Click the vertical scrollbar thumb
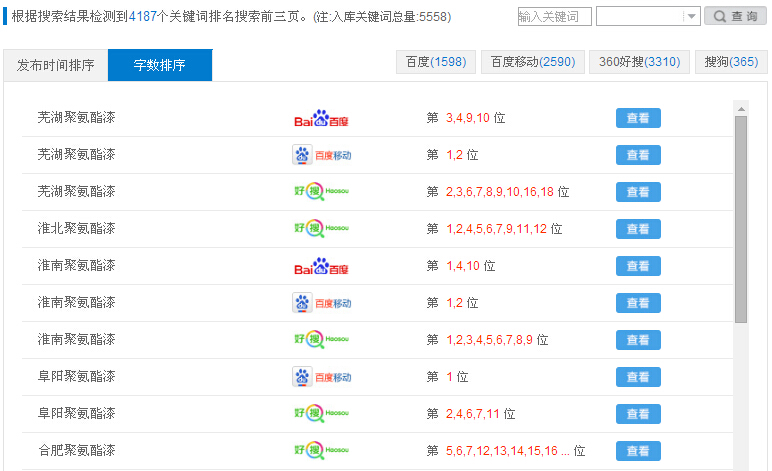Viewport: 772px width, 471px height. click(741, 220)
